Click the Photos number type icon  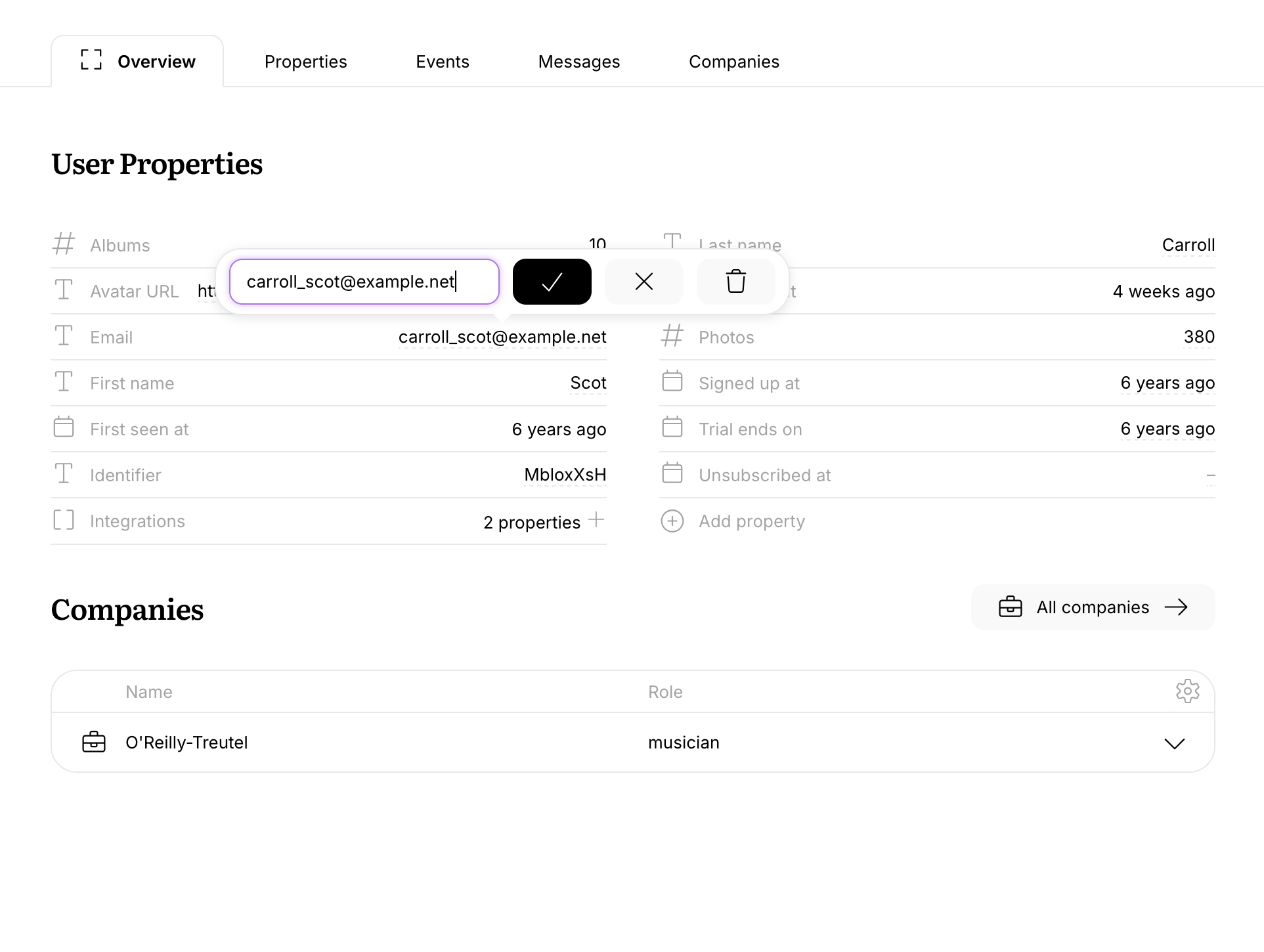tap(672, 335)
